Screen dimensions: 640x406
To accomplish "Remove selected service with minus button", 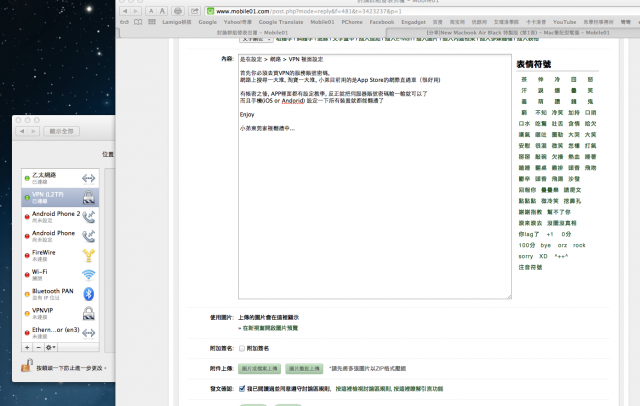I will click(38, 347).
